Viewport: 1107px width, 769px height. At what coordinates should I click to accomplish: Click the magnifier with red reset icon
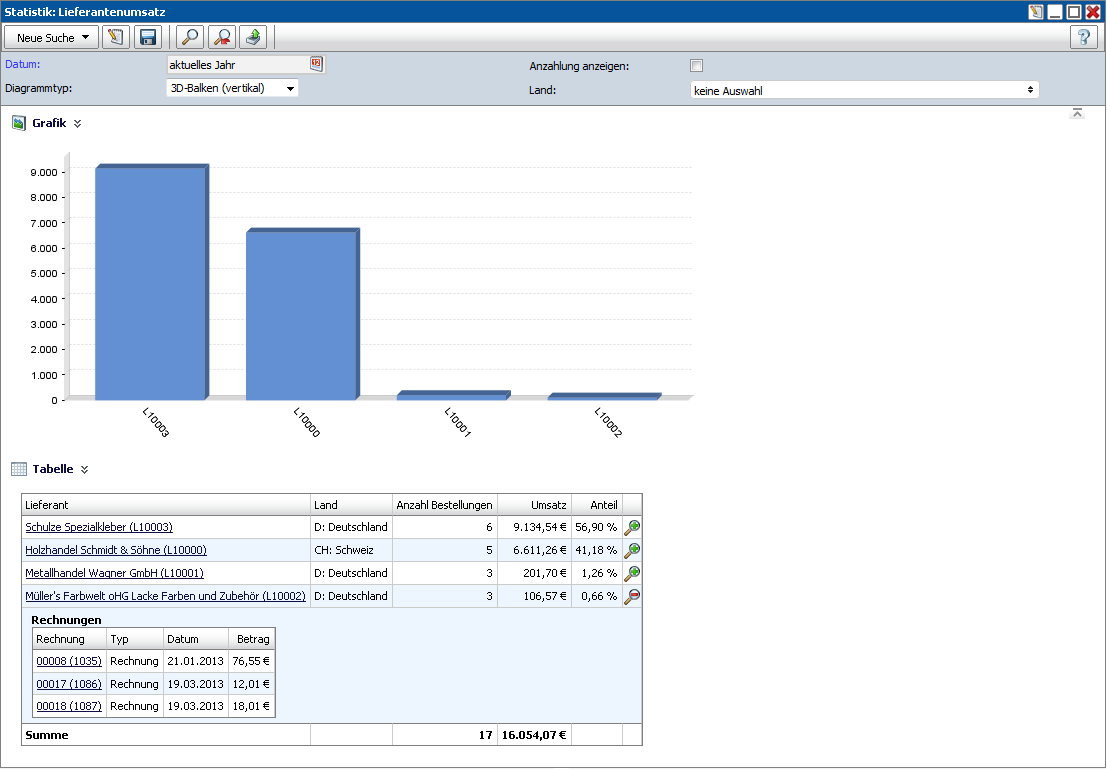(x=223, y=38)
